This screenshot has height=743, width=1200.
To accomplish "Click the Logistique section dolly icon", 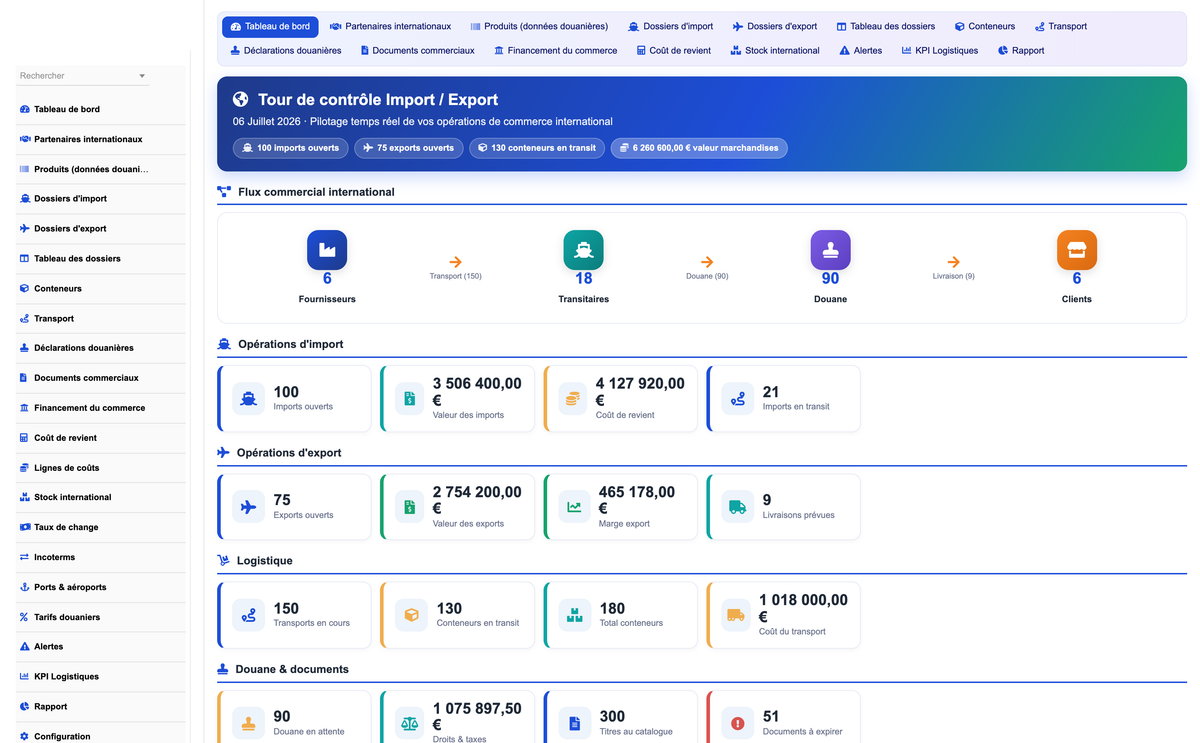I will 223,561.
